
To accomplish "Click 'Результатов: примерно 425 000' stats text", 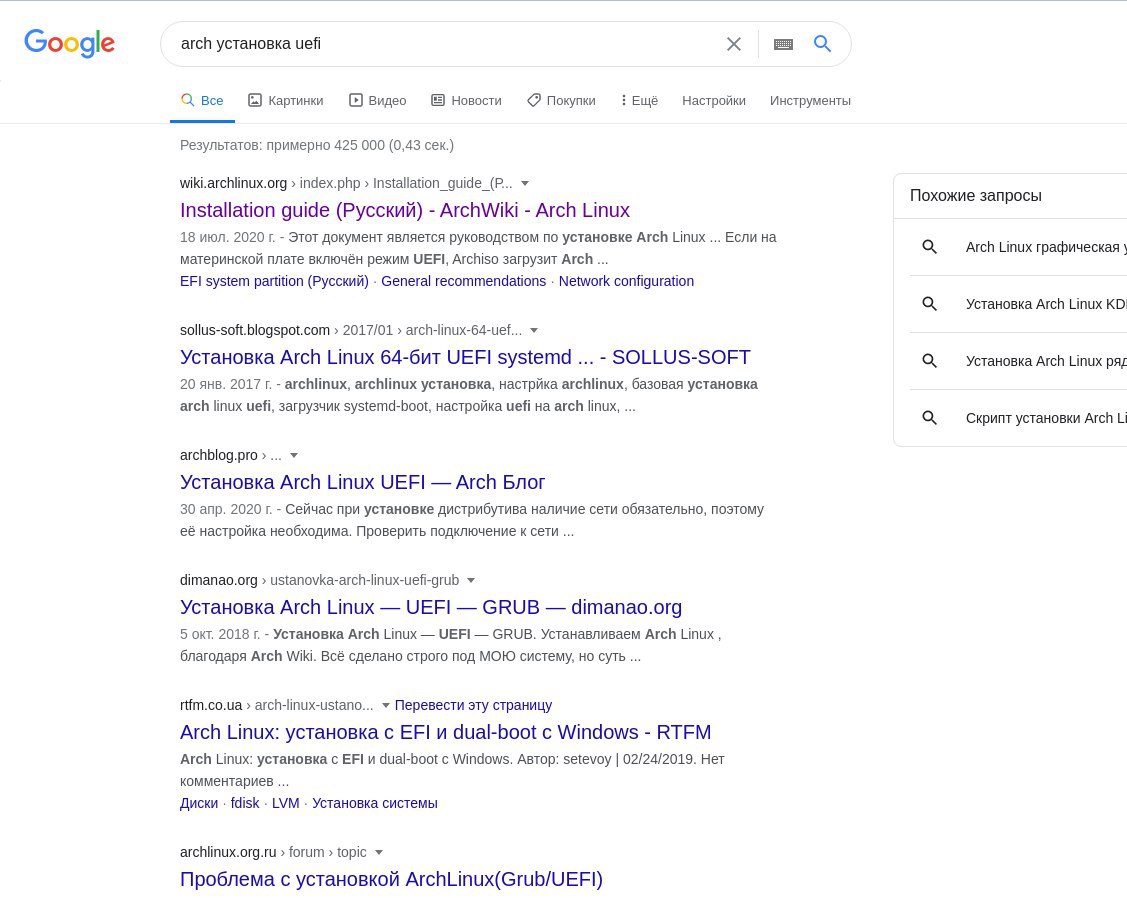I will 317,145.
